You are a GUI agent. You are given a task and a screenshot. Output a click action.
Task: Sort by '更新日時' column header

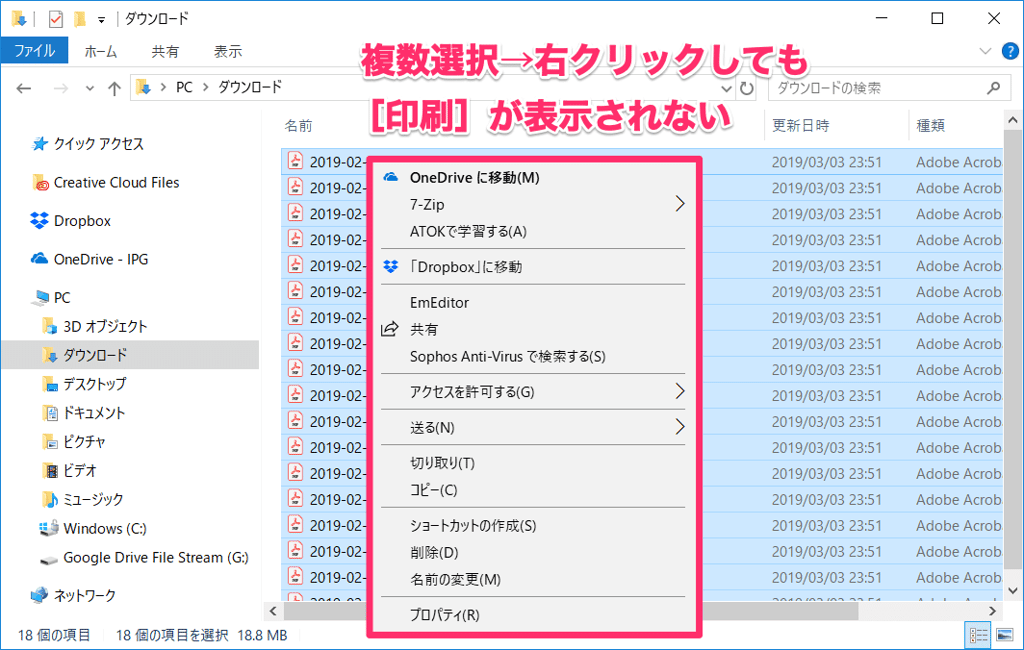click(x=801, y=125)
